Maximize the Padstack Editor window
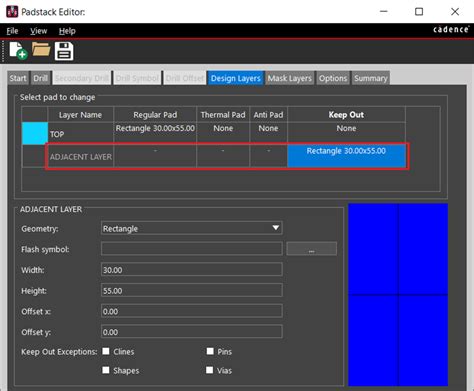 point(419,12)
